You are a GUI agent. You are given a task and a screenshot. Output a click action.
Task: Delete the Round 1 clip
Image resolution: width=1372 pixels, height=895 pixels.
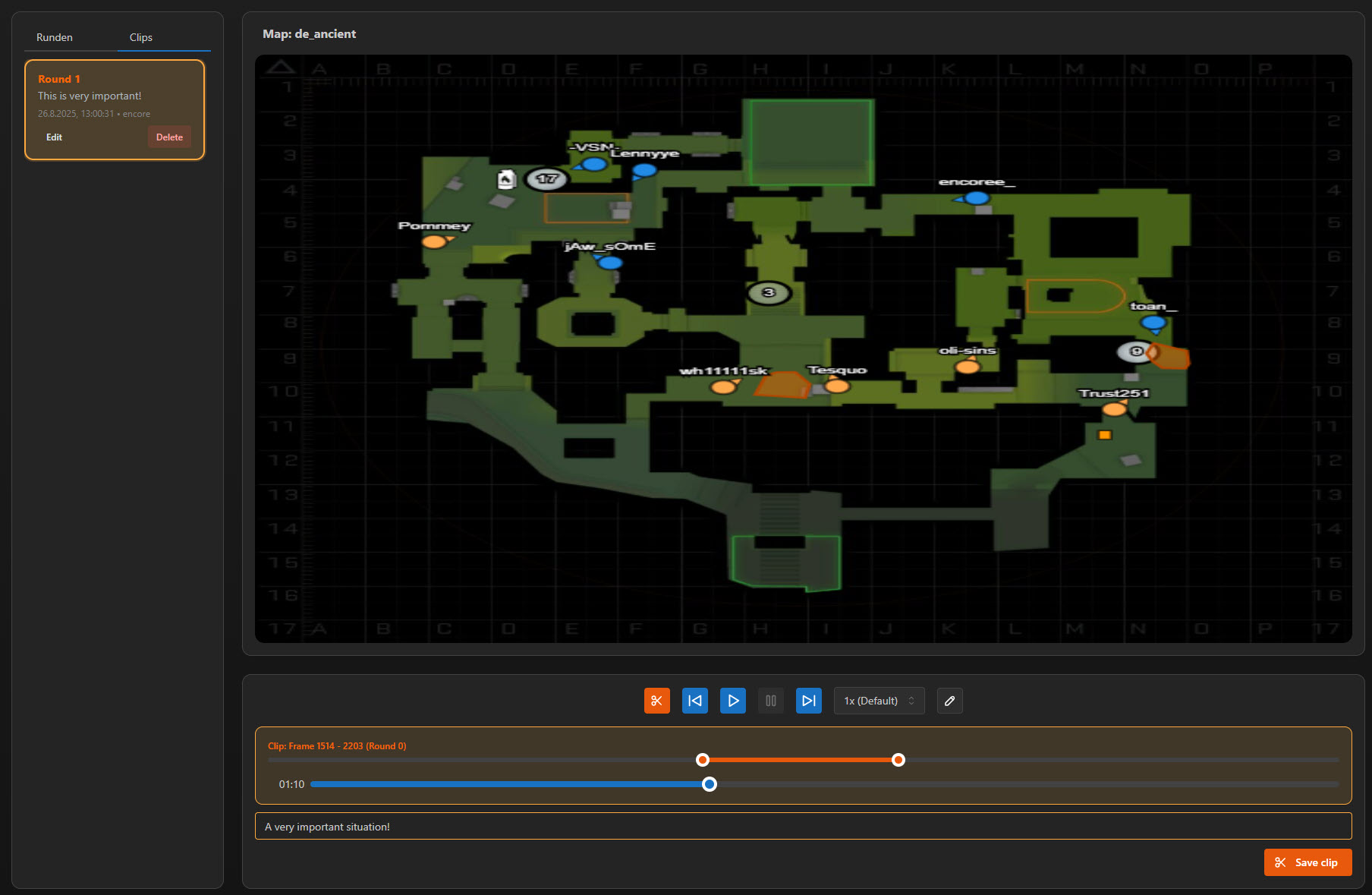(x=169, y=137)
